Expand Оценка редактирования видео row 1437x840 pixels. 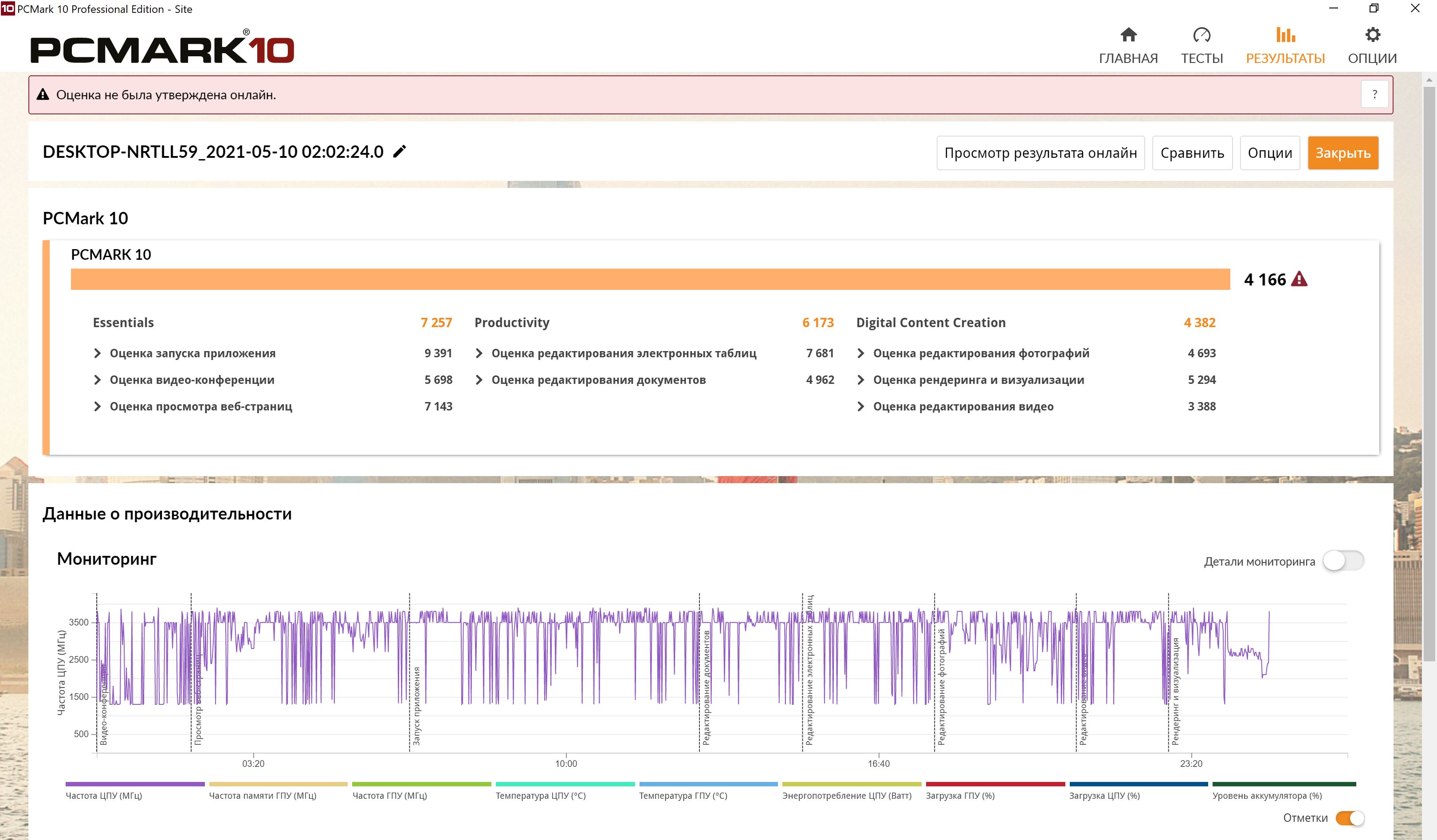[860, 406]
